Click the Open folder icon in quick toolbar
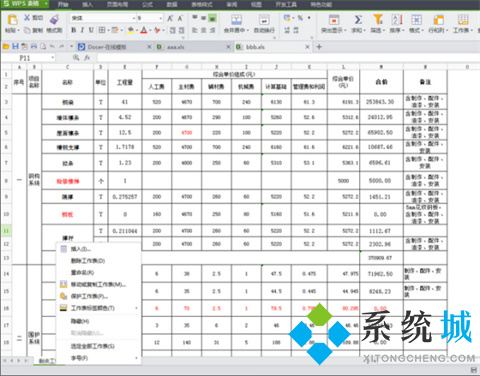480x376 pixels. 6,47
